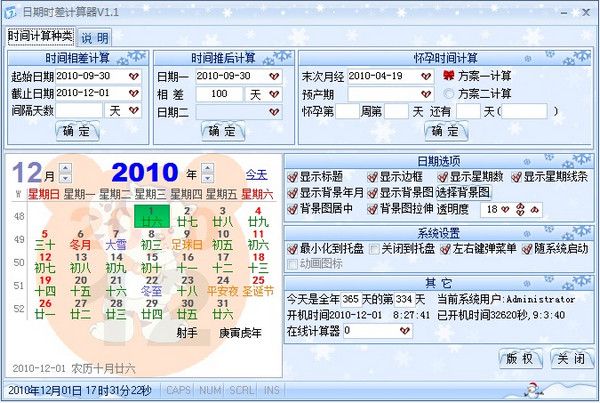The image size is (600, 403).
Task: Click heart icon beside 末次月经 date
Action: [426, 76]
